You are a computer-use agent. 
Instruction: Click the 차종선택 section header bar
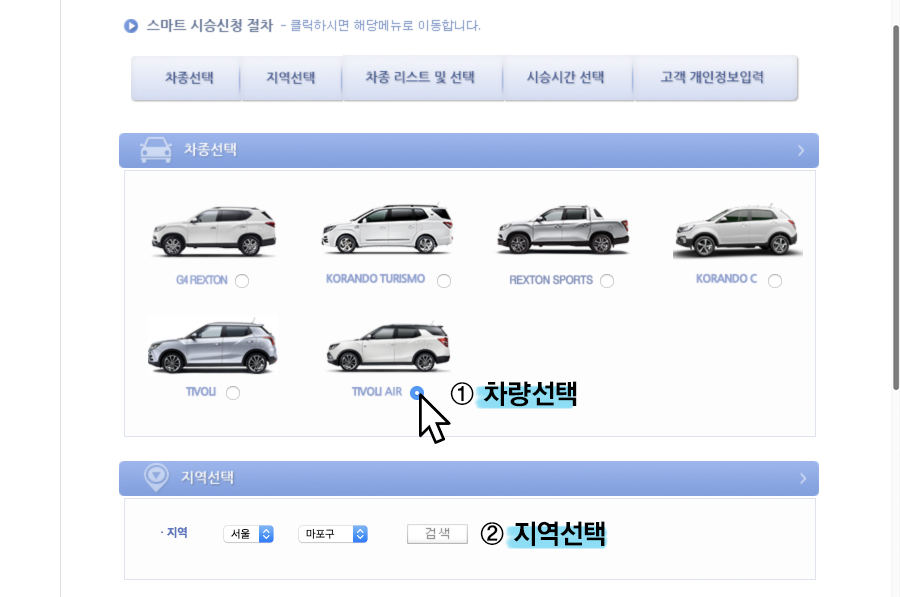coord(469,150)
